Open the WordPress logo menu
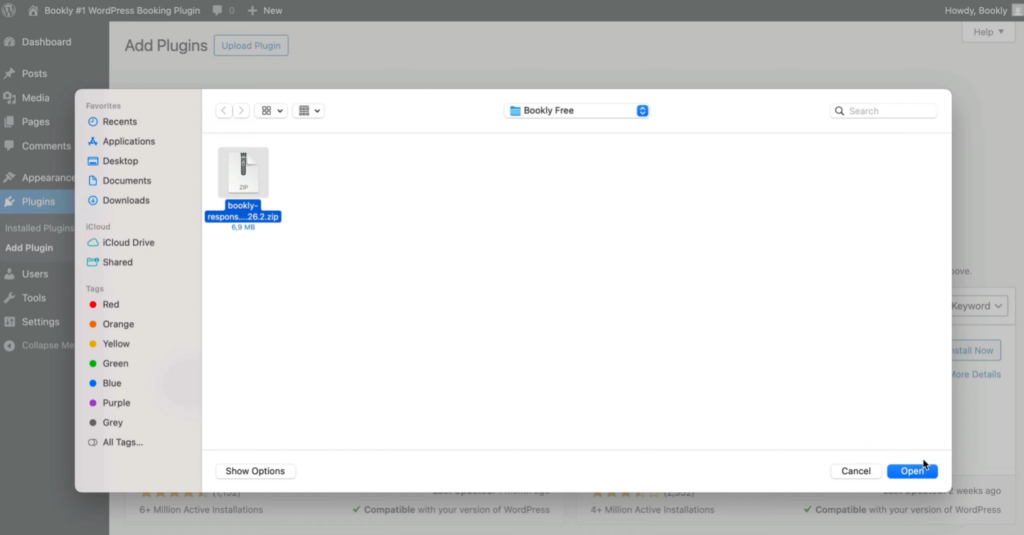1024x535 pixels. coord(9,10)
